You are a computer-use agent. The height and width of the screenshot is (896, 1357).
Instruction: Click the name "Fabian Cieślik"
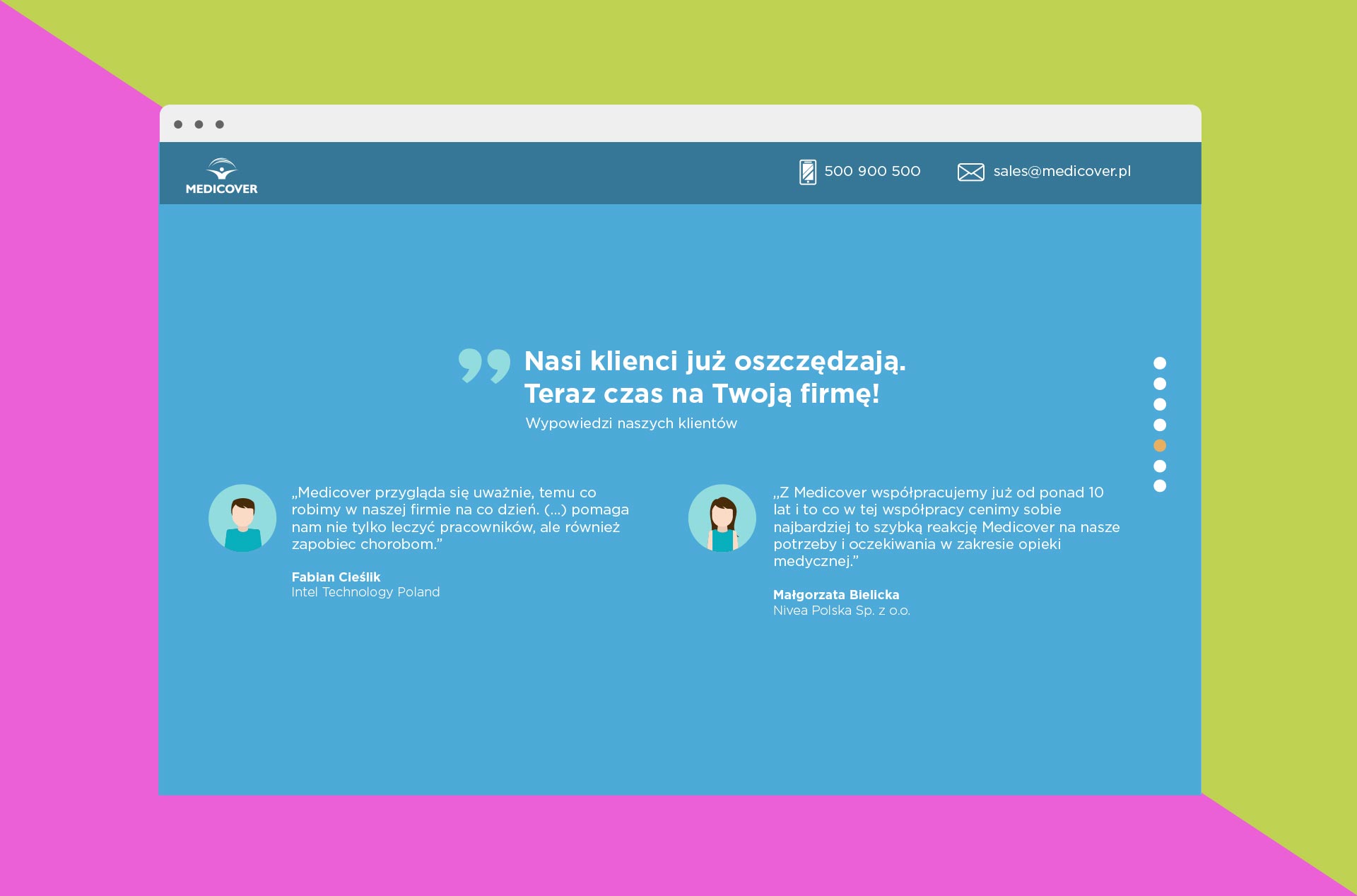click(x=336, y=577)
